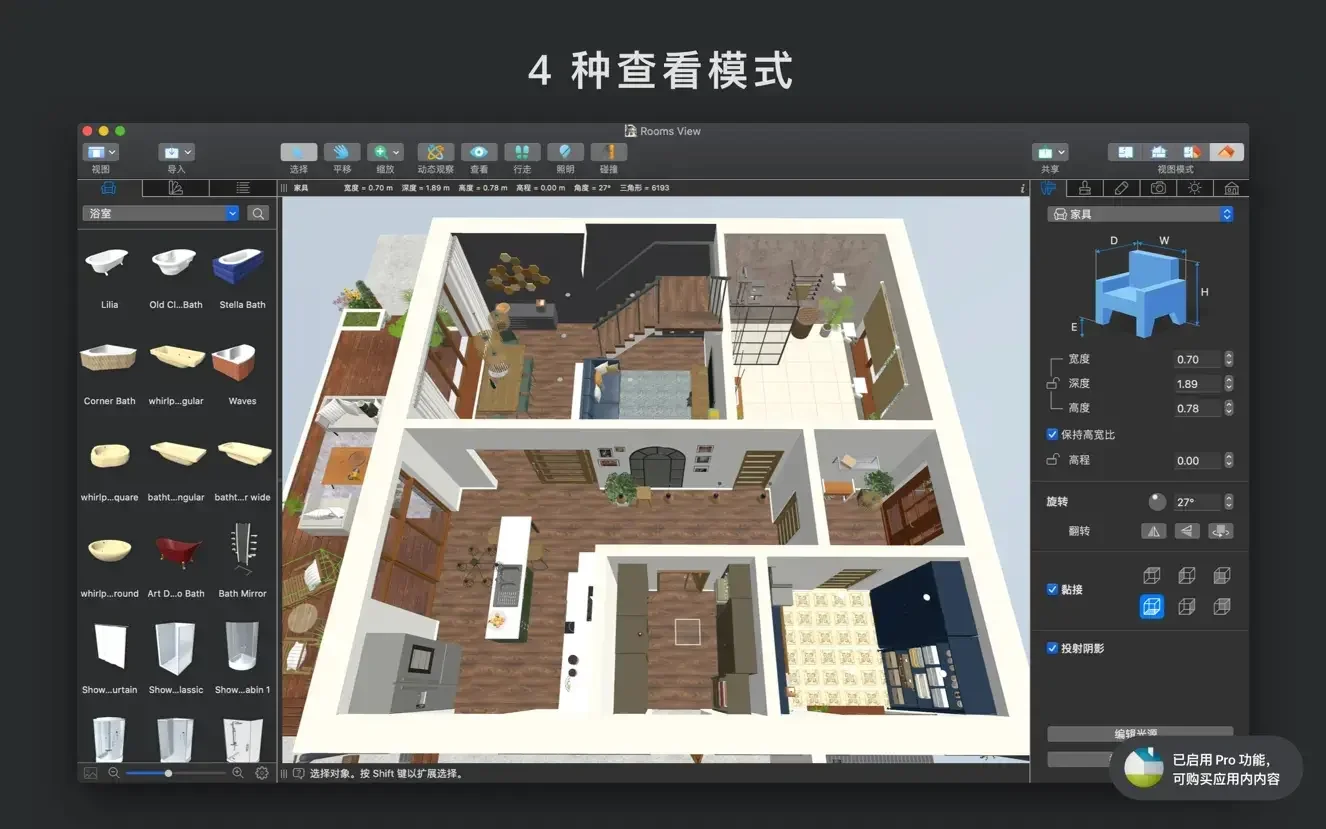This screenshot has width=1326, height=829.
Task: Uncheck the 保持高宽比 checkbox
Action: coord(1052,435)
